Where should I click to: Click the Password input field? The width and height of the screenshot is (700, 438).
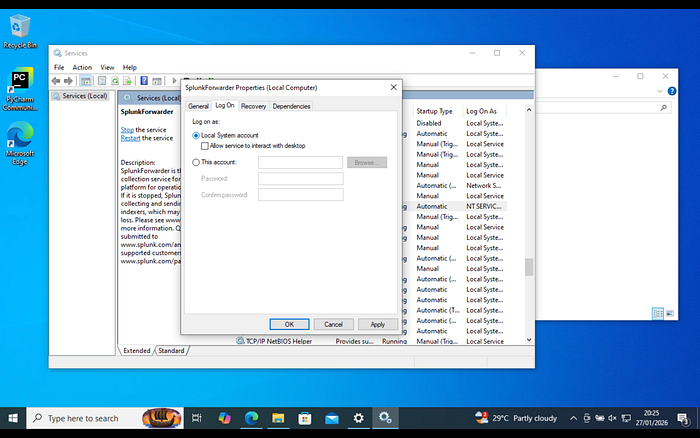(x=300, y=179)
